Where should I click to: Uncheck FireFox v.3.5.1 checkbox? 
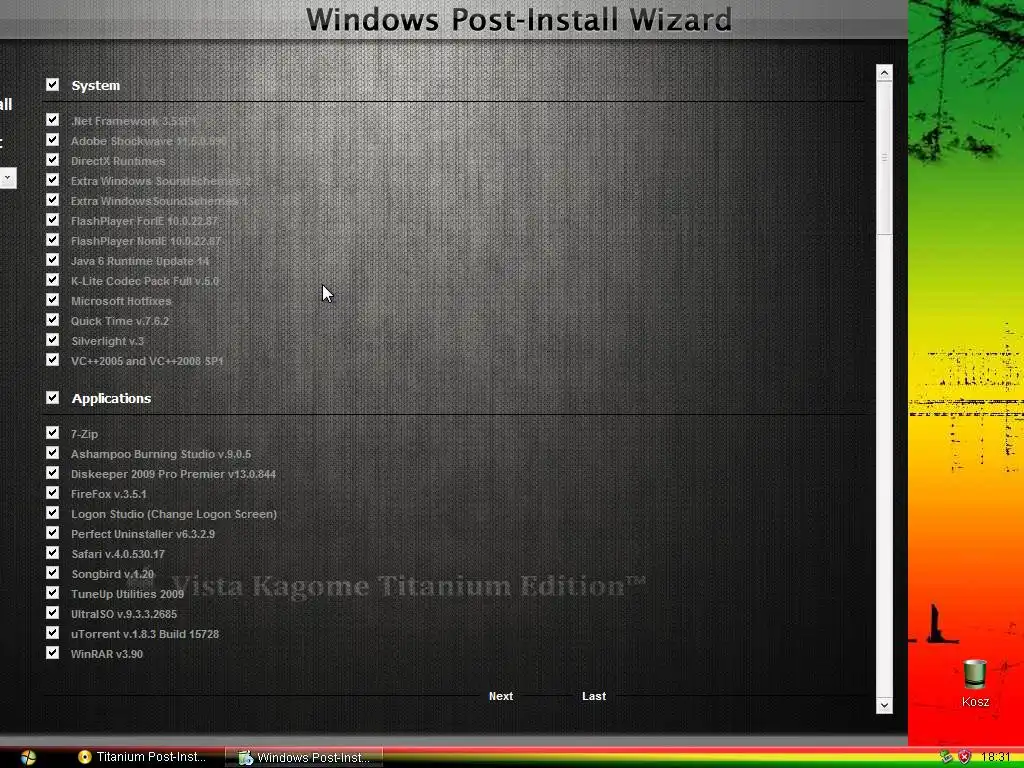click(x=52, y=493)
